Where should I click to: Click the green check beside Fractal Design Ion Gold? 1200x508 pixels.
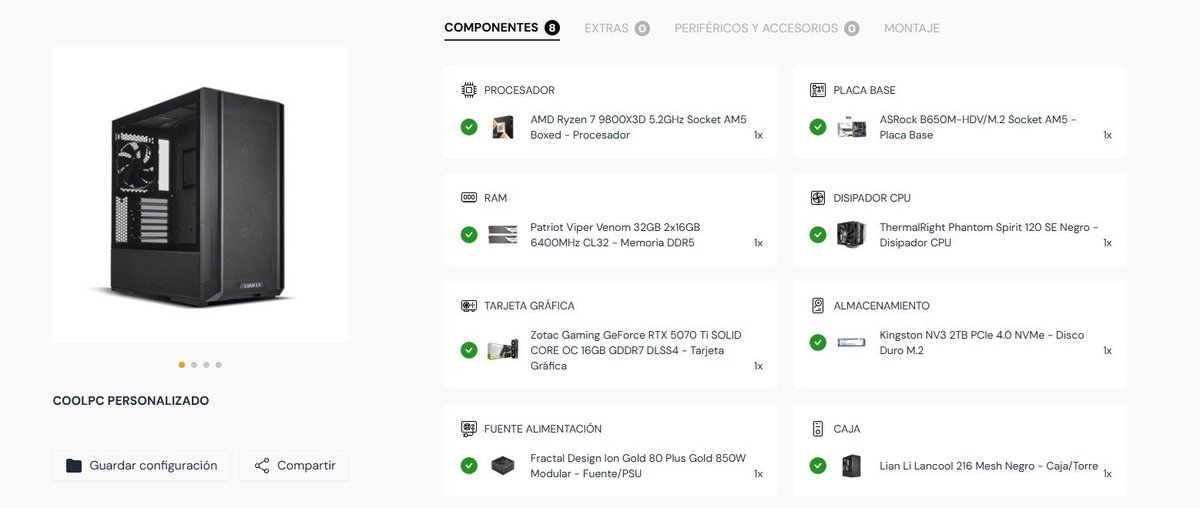[x=468, y=466]
